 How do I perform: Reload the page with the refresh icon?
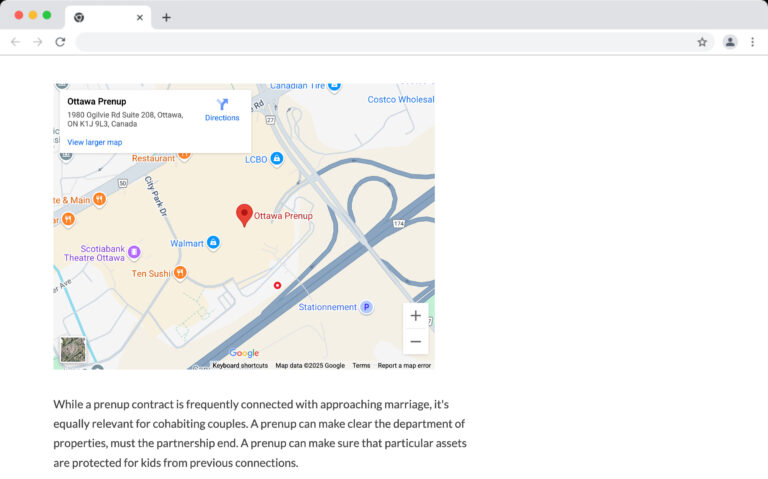(60, 42)
